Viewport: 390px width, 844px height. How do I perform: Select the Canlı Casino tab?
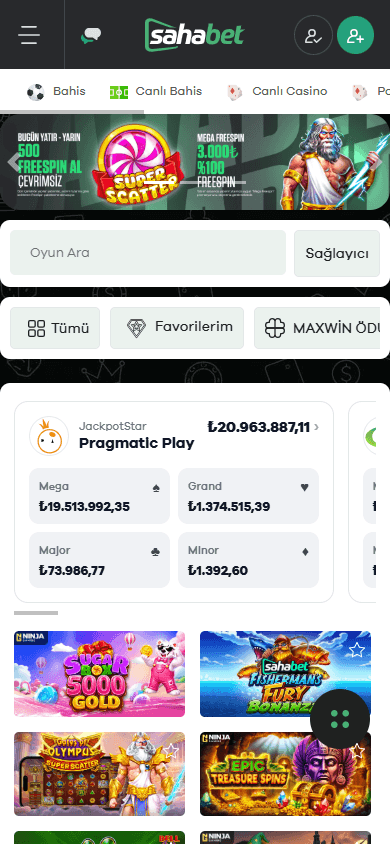pos(277,92)
